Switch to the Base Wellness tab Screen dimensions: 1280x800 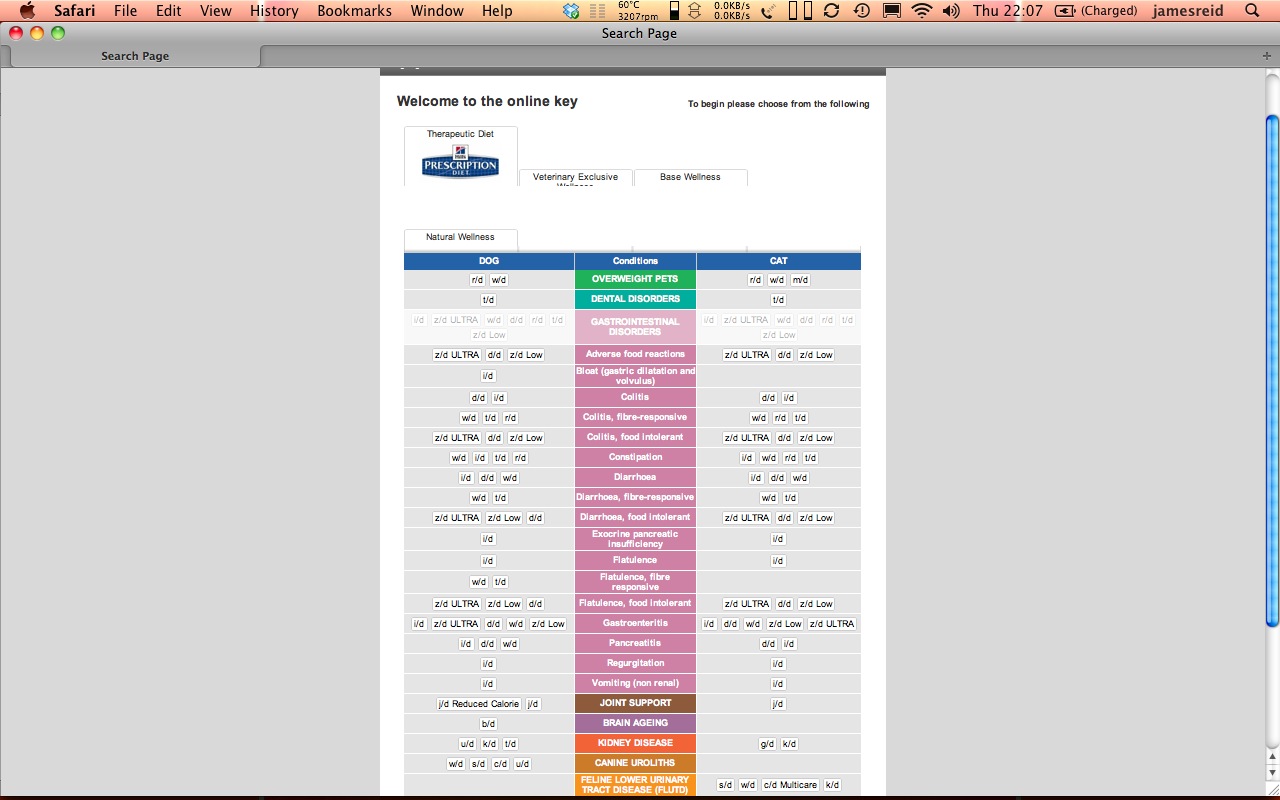click(x=690, y=177)
